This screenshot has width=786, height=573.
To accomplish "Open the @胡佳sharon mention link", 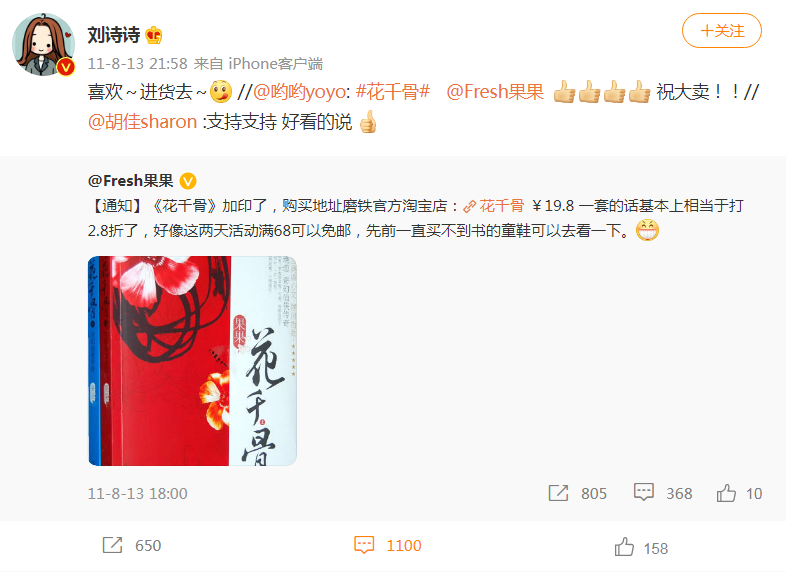I will pos(142,122).
